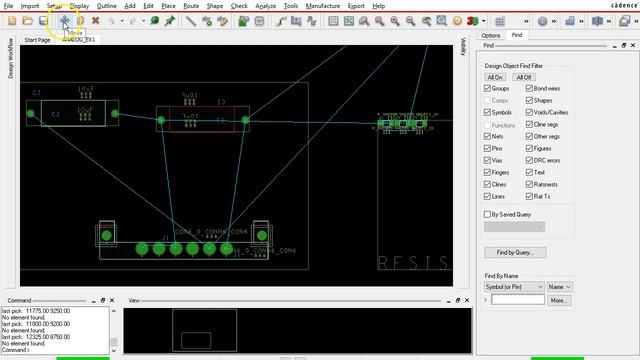Click the More... button
640x360 pixels.
[x=559, y=300]
